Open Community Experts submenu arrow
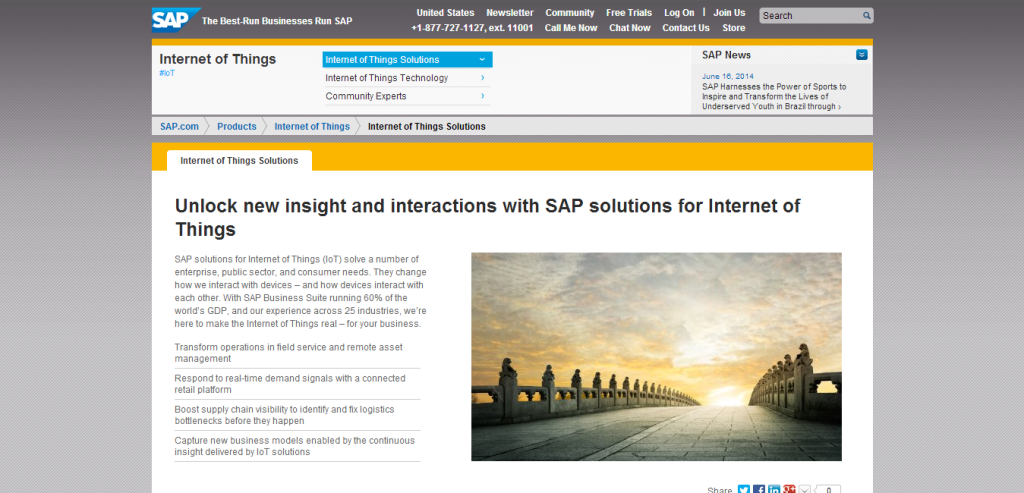Viewport: 1024px width, 493px height. (483, 96)
